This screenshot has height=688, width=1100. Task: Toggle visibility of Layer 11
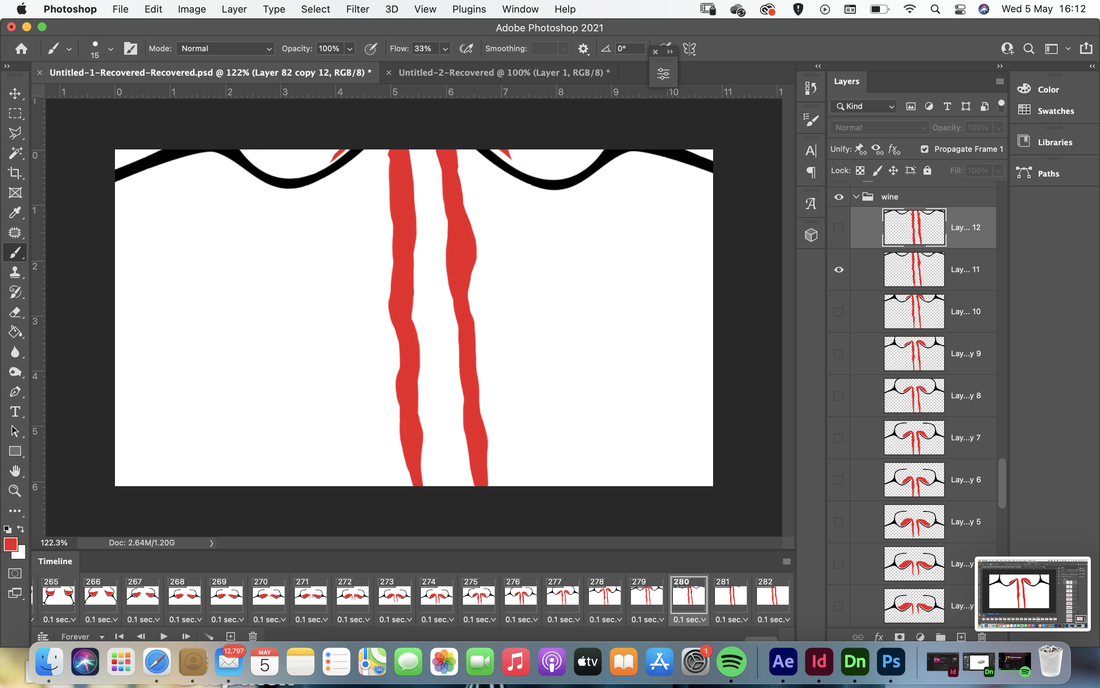[838, 269]
